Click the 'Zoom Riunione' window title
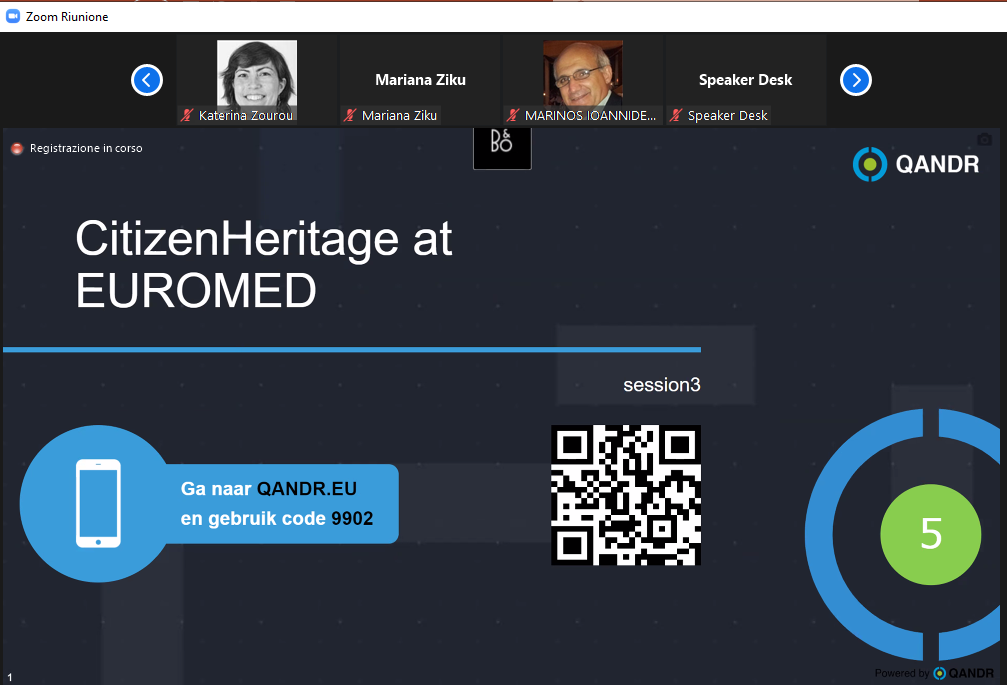Viewport: 1007px width, 685px height. click(67, 17)
